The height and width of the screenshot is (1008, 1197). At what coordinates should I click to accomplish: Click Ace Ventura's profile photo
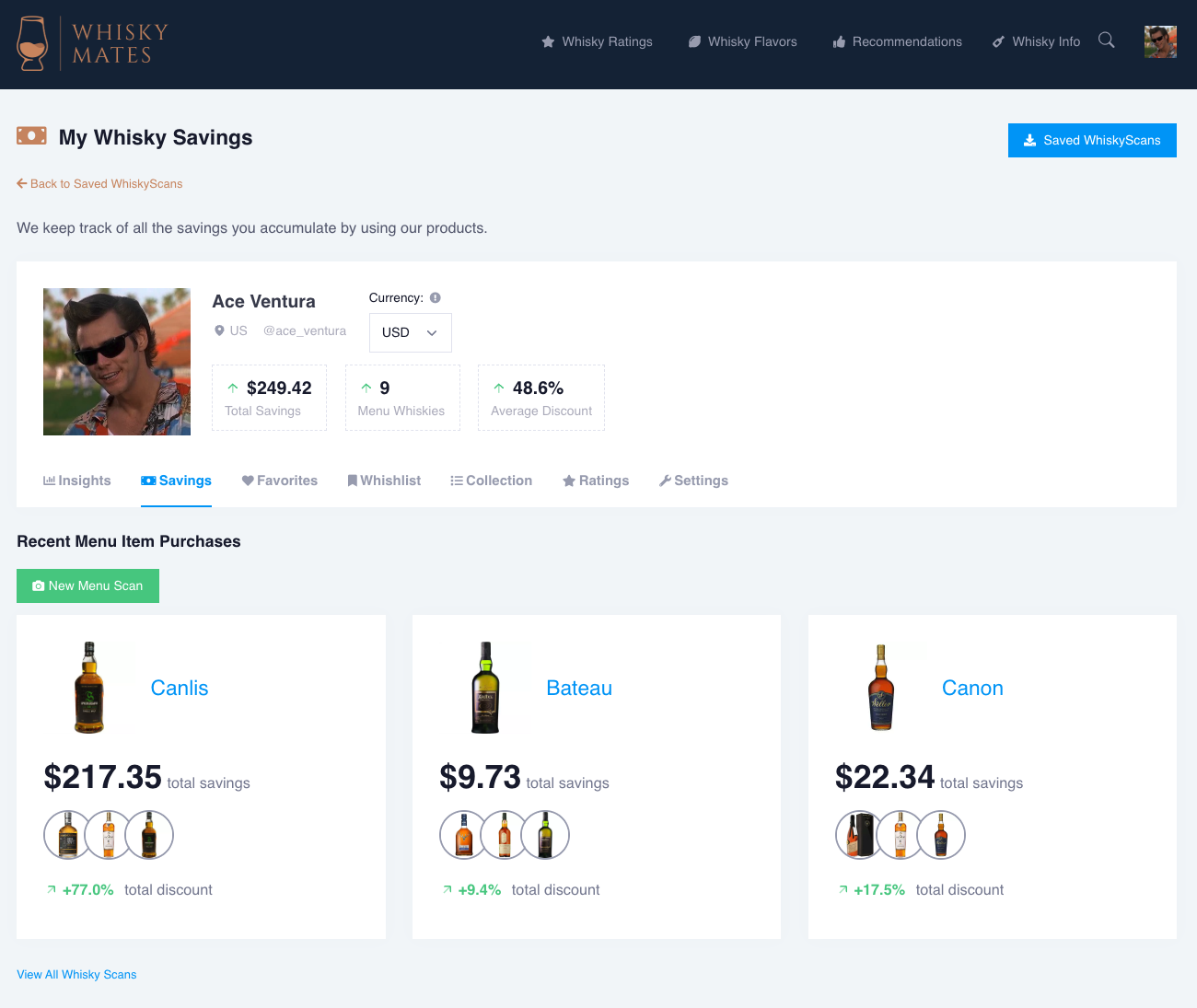click(x=116, y=361)
